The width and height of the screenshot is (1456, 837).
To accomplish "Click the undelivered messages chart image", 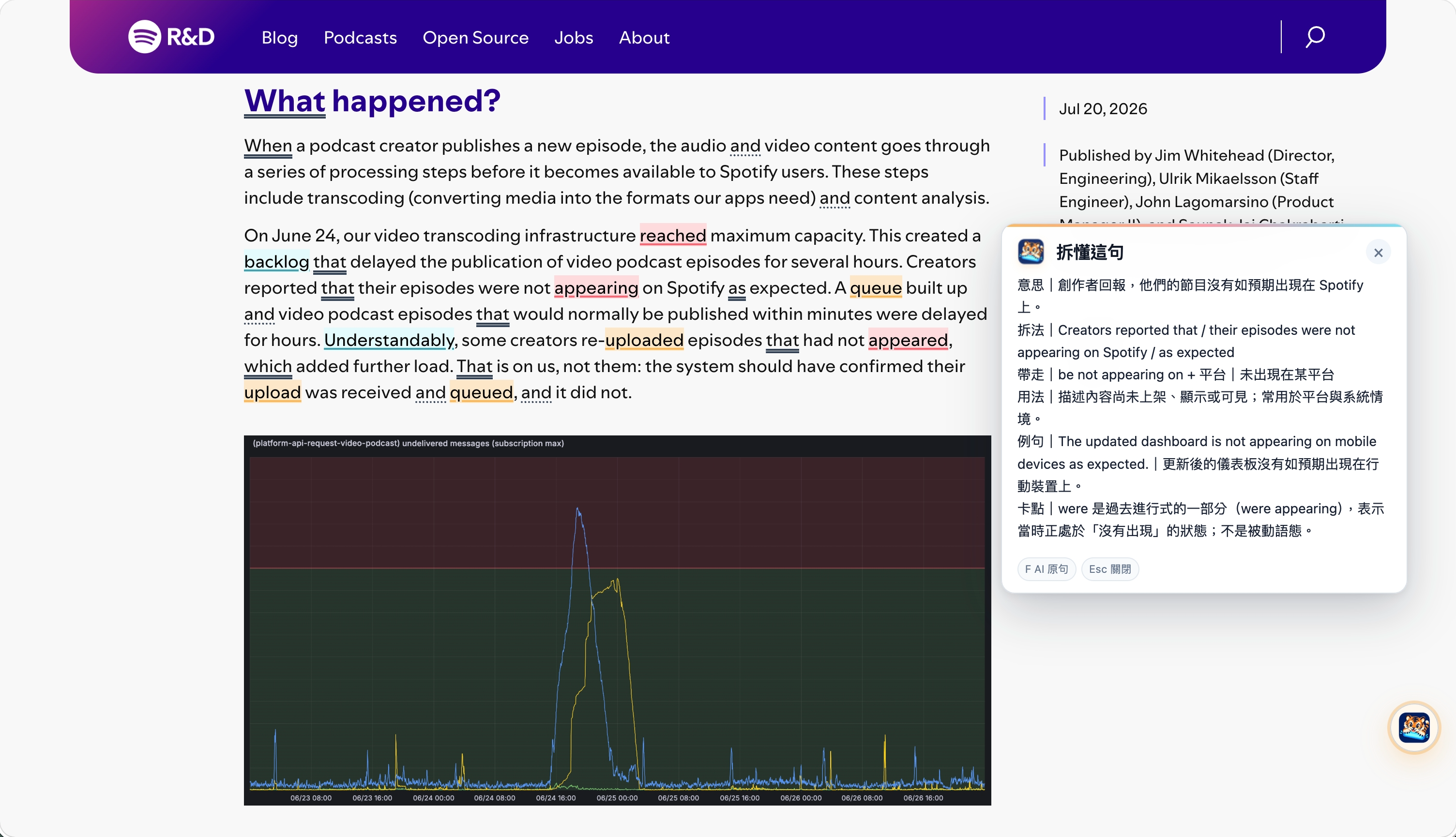I will tap(617, 620).
